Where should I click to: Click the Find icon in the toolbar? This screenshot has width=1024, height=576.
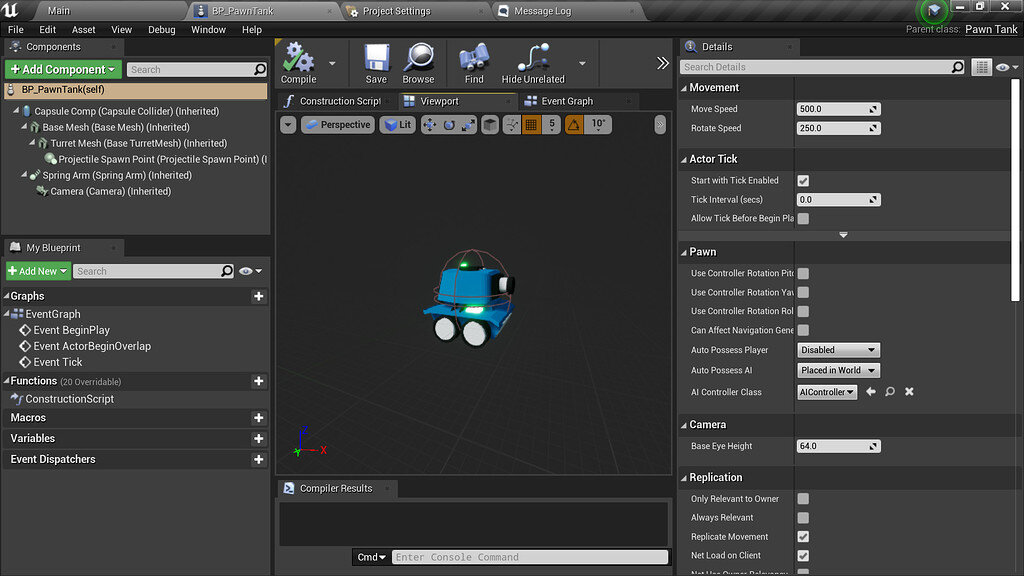(473, 62)
